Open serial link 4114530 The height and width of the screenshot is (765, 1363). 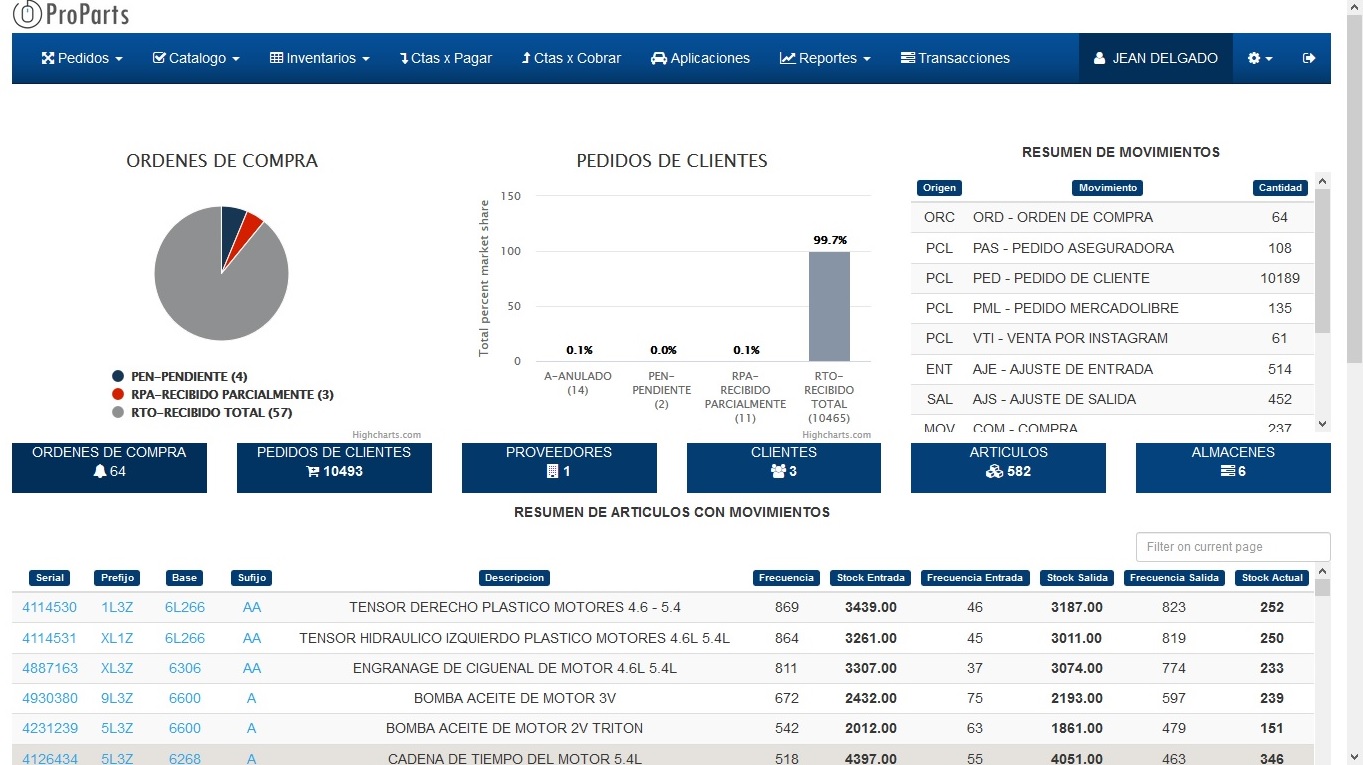coord(50,607)
